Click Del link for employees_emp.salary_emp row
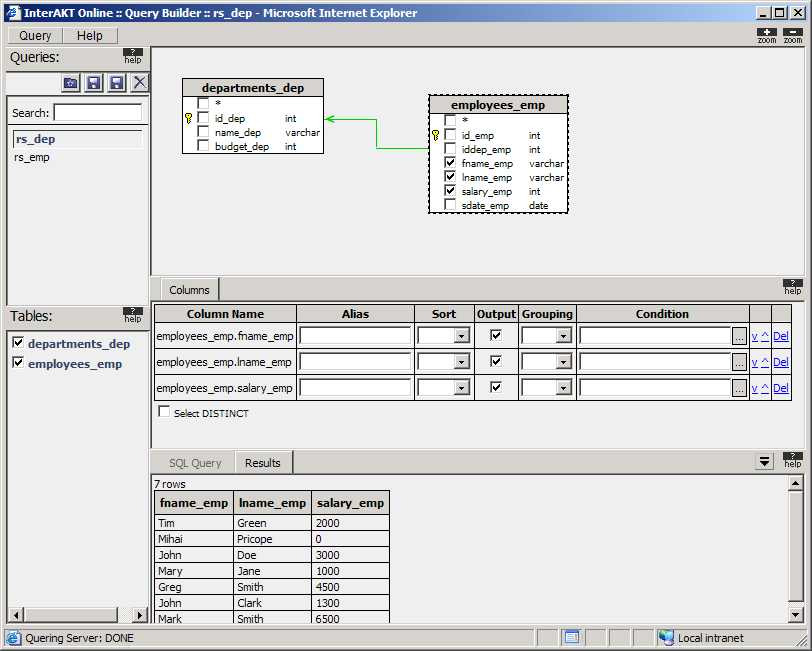 (781, 388)
